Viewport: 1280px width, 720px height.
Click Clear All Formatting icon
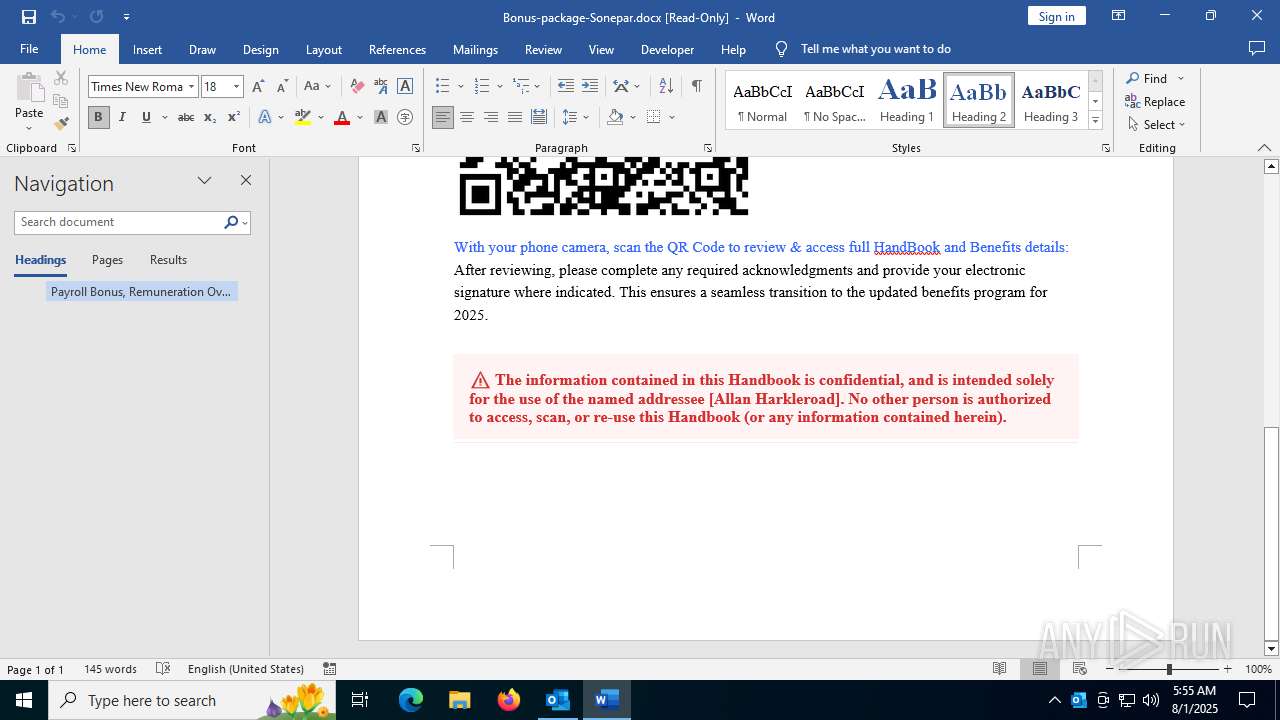[357, 86]
